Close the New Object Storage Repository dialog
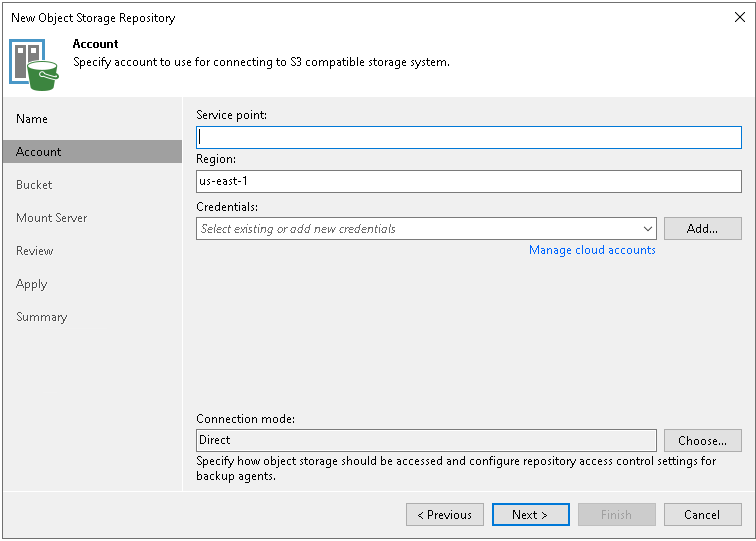This screenshot has width=756, height=541. [740, 17]
